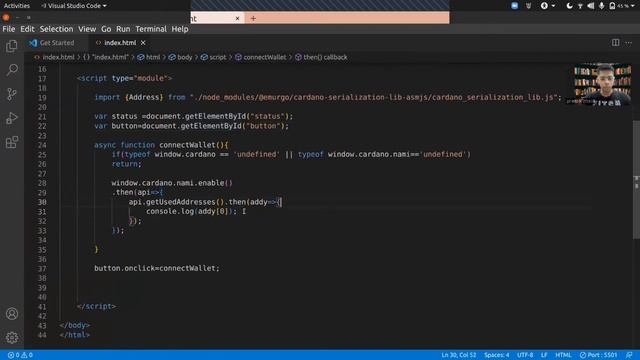Click on 'connectWallet' function name on line 24
The height and width of the screenshot is (360, 640).
pos(187,145)
